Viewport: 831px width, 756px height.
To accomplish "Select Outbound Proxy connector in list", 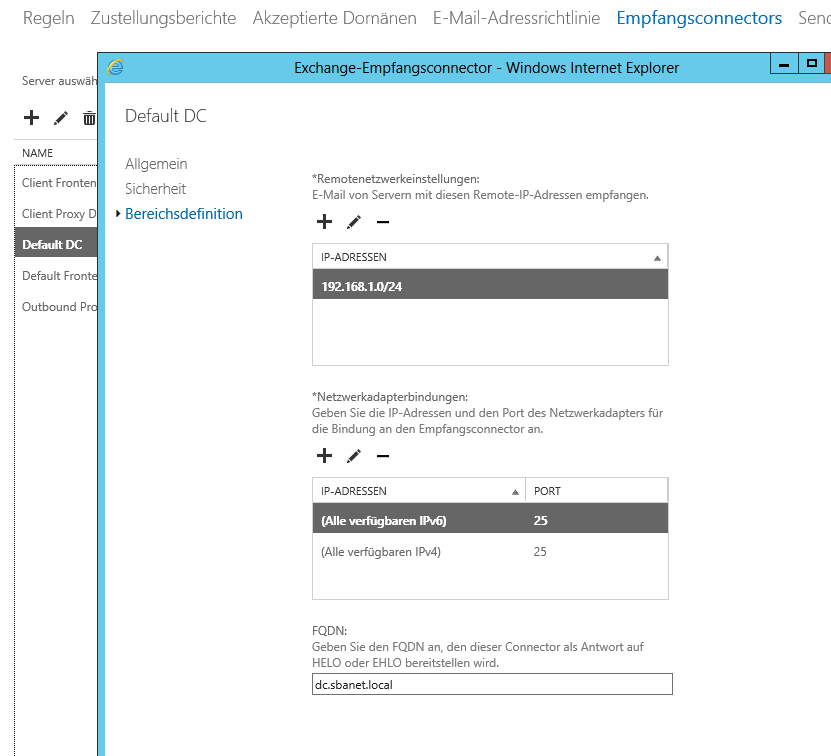I will coord(56,306).
